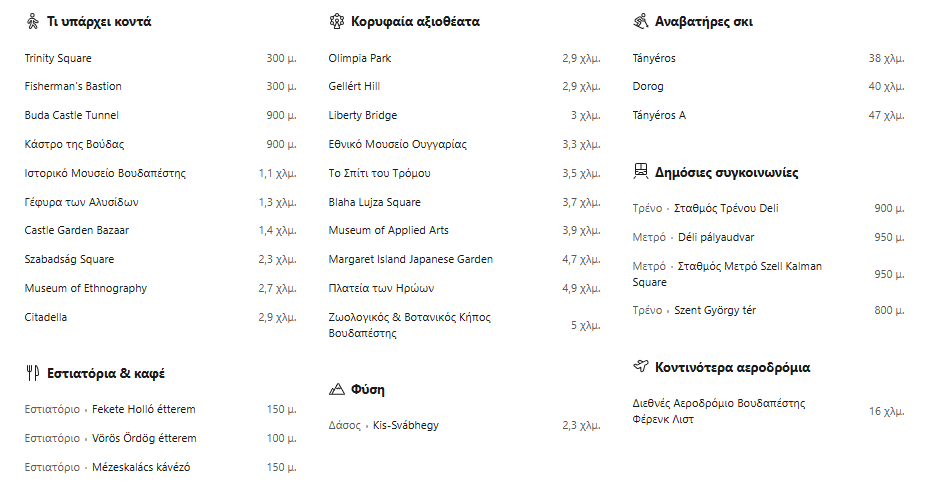The width and height of the screenshot is (952, 491).
Task: Click the fork and knife restaurants icon
Action: coord(33,373)
